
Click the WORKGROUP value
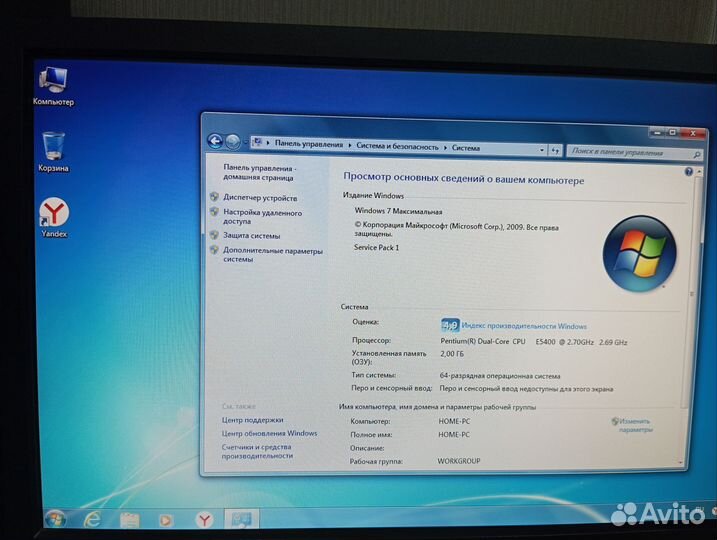click(x=459, y=461)
